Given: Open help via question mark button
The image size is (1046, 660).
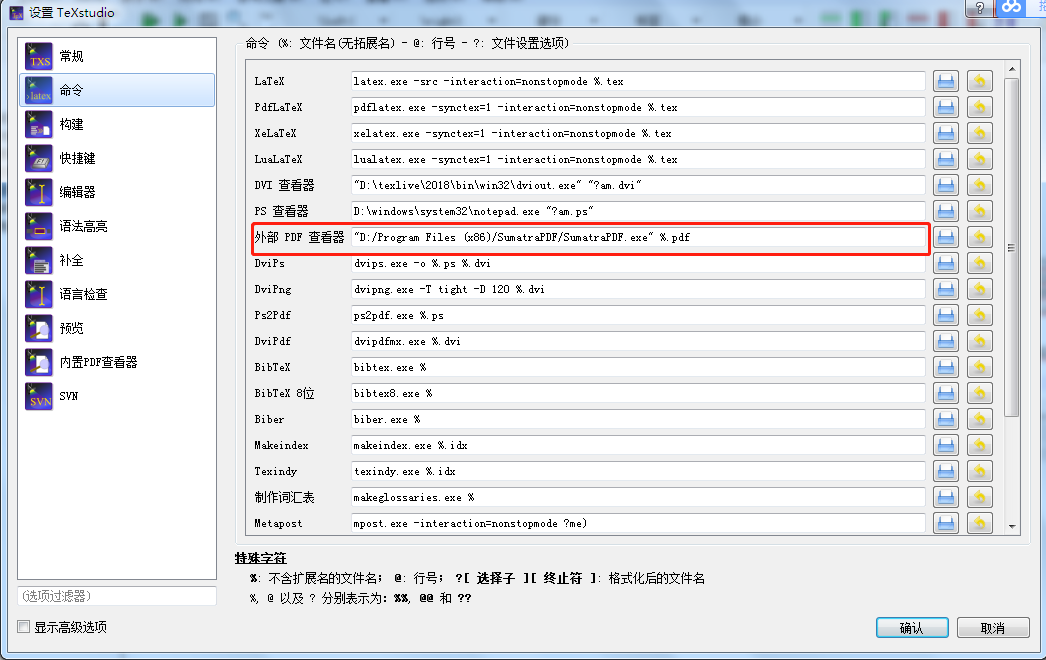Looking at the screenshot, I should 979,8.
